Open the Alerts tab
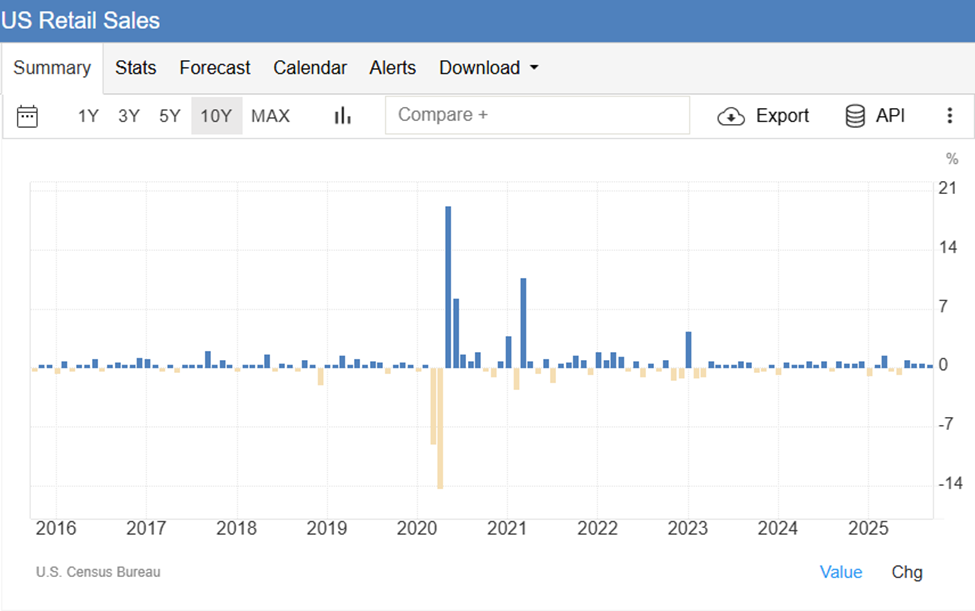 [x=392, y=68]
